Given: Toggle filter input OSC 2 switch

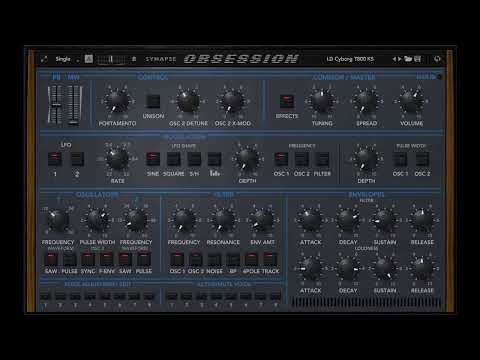Looking at the screenshot, I should 196,259.
